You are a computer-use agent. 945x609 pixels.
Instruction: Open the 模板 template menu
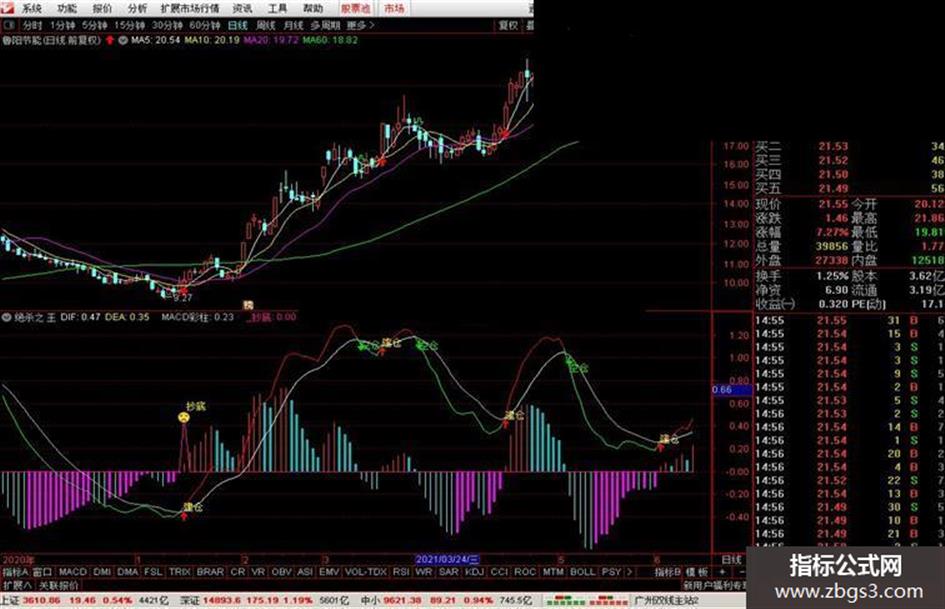[x=697, y=572]
